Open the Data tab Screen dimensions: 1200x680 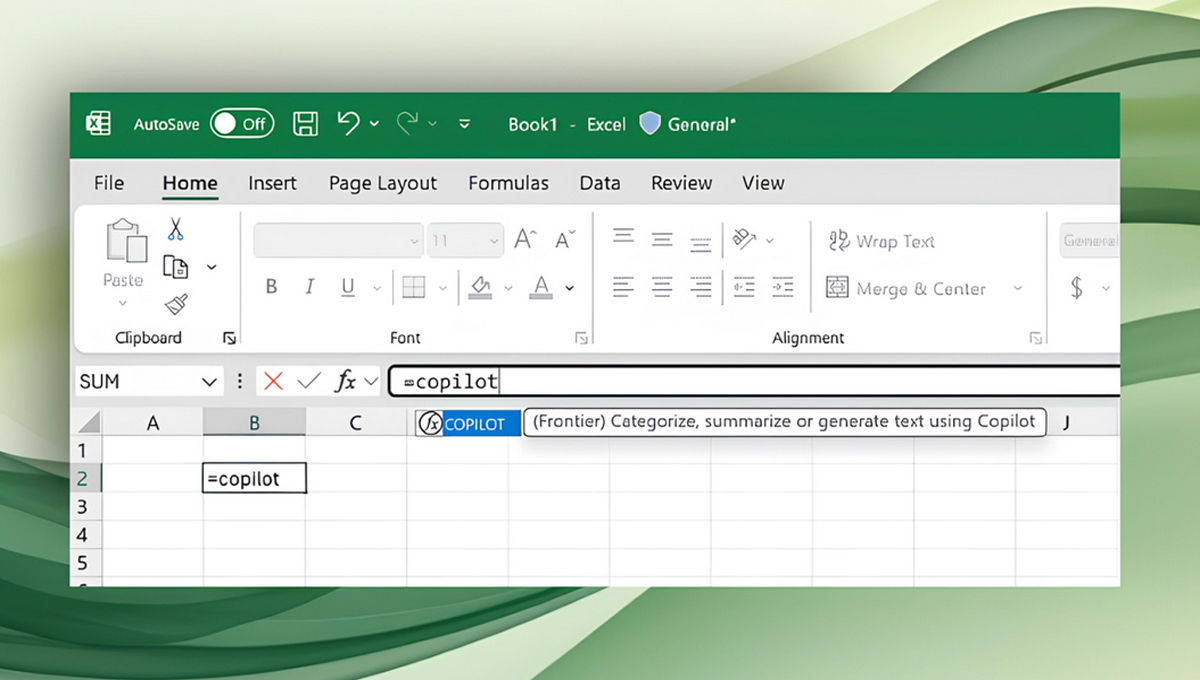pos(600,183)
